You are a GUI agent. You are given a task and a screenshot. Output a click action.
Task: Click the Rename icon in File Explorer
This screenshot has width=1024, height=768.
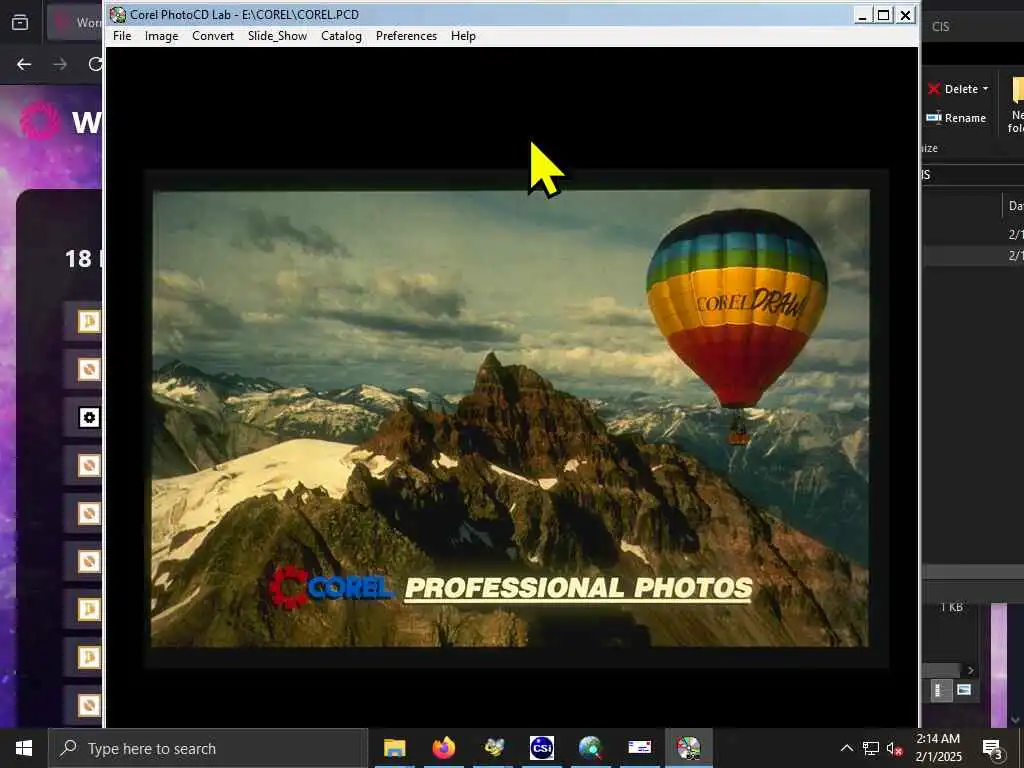pos(934,118)
